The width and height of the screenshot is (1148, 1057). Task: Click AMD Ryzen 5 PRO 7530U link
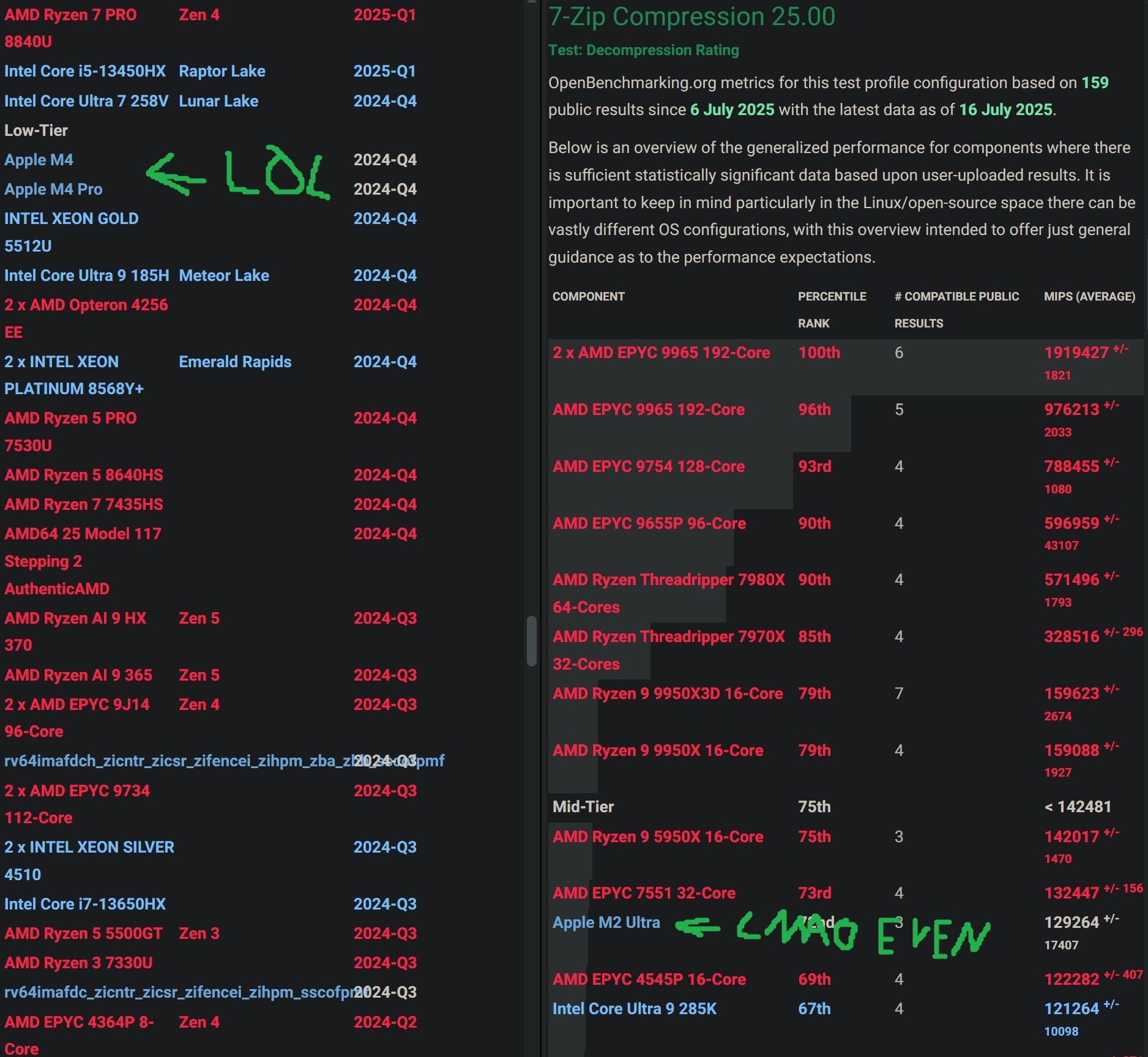click(70, 431)
